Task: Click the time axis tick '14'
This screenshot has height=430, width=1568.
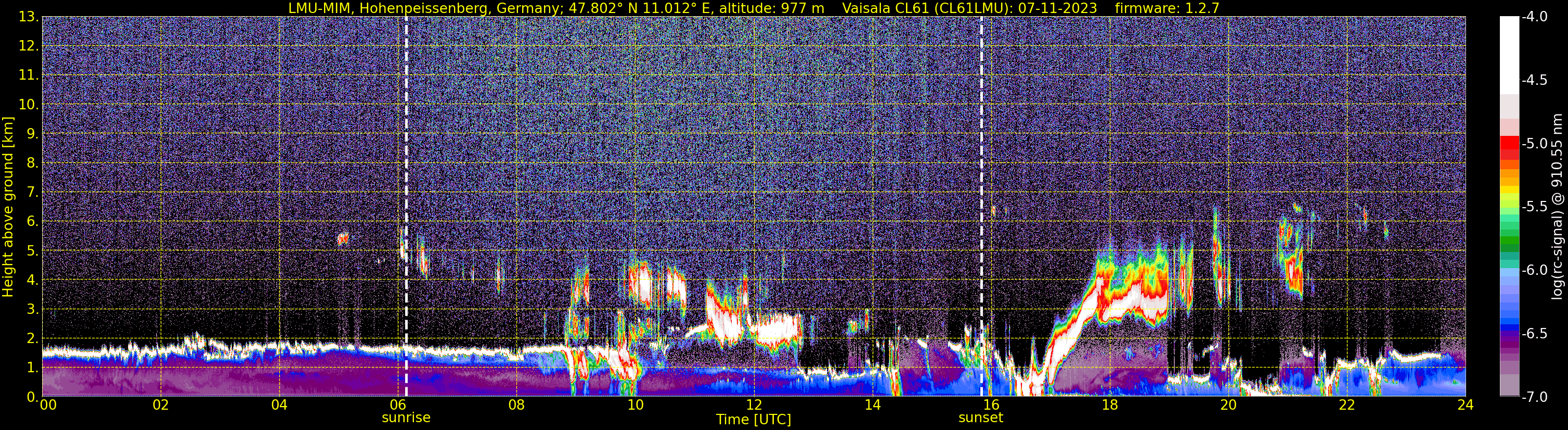Action: [x=872, y=406]
